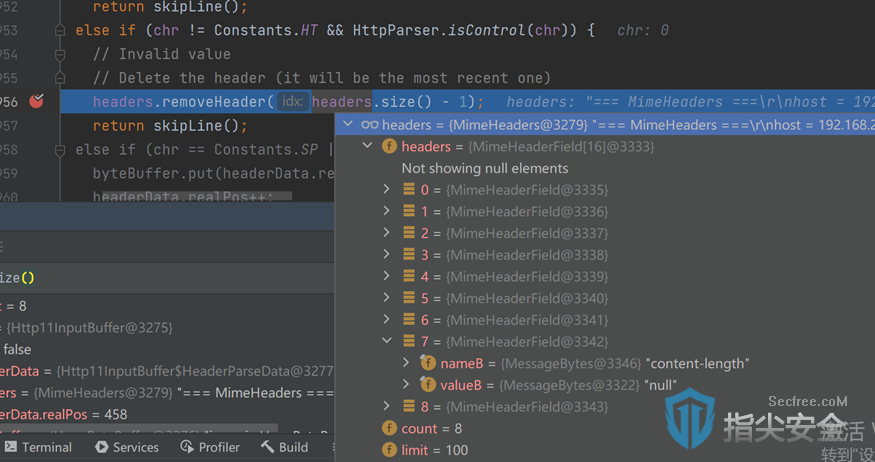Click isControl in HttpParser.isControl call
Image resolution: width=875 pixels, height=462 pixels.
(x=487, y=30)
